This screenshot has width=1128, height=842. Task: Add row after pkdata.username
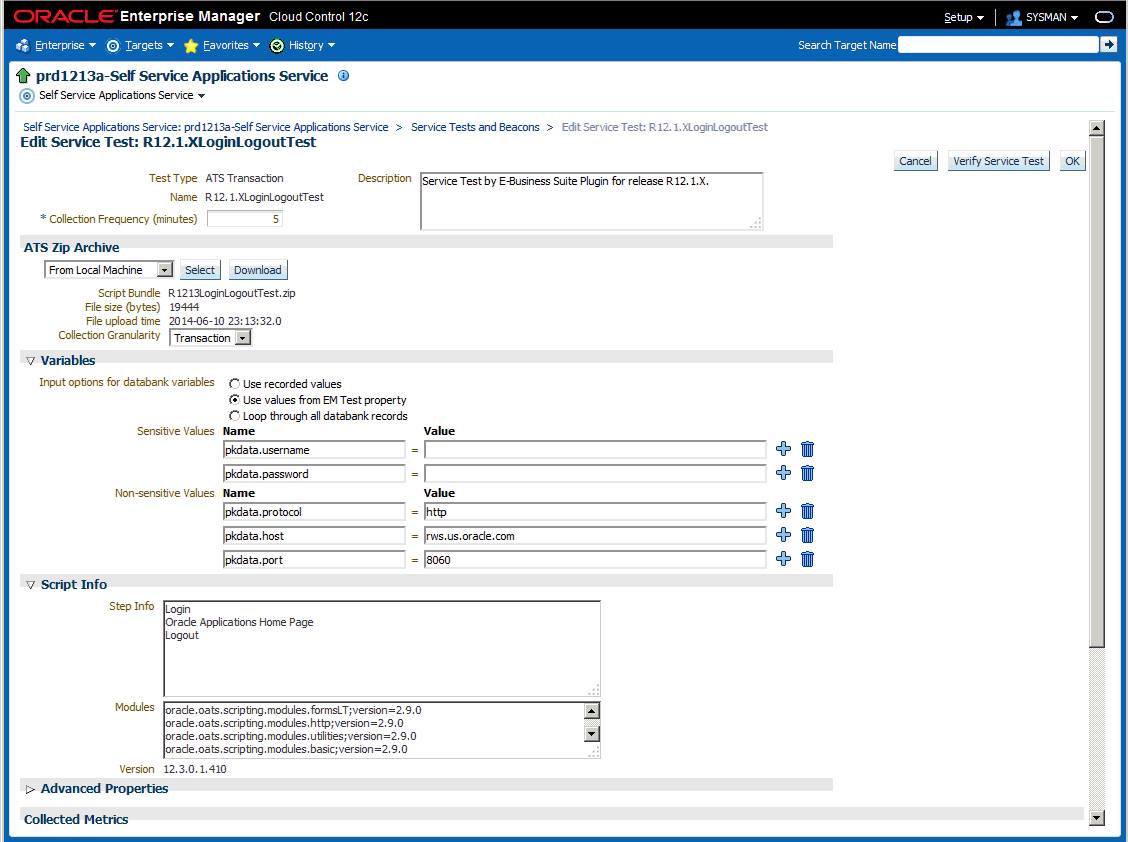[x=783, y=449]
